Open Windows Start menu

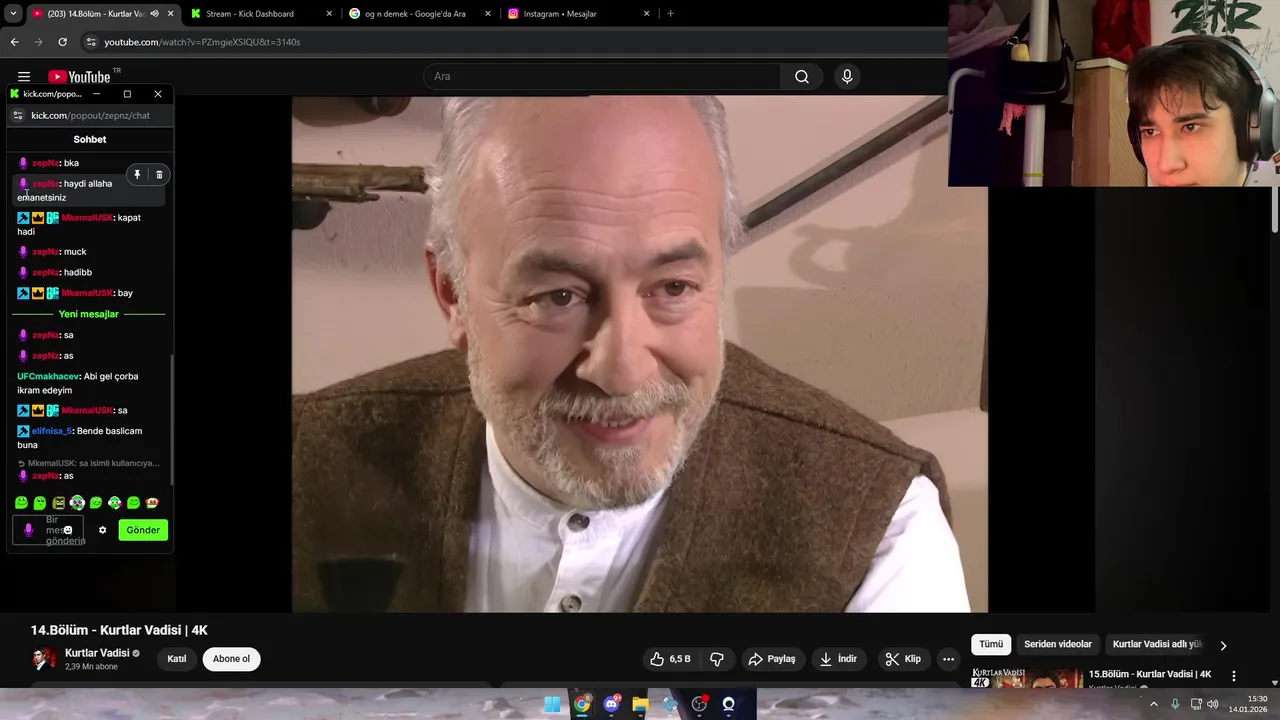pos(552,704)
